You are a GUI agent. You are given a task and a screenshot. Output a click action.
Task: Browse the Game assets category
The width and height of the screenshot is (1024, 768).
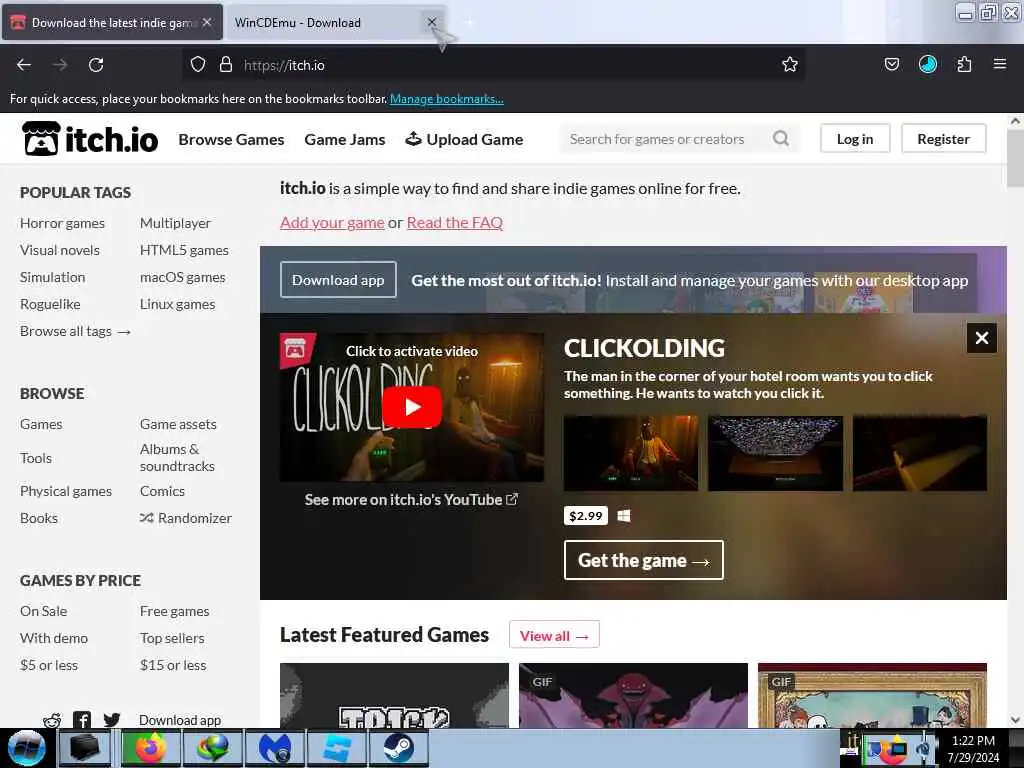point(178,424)
